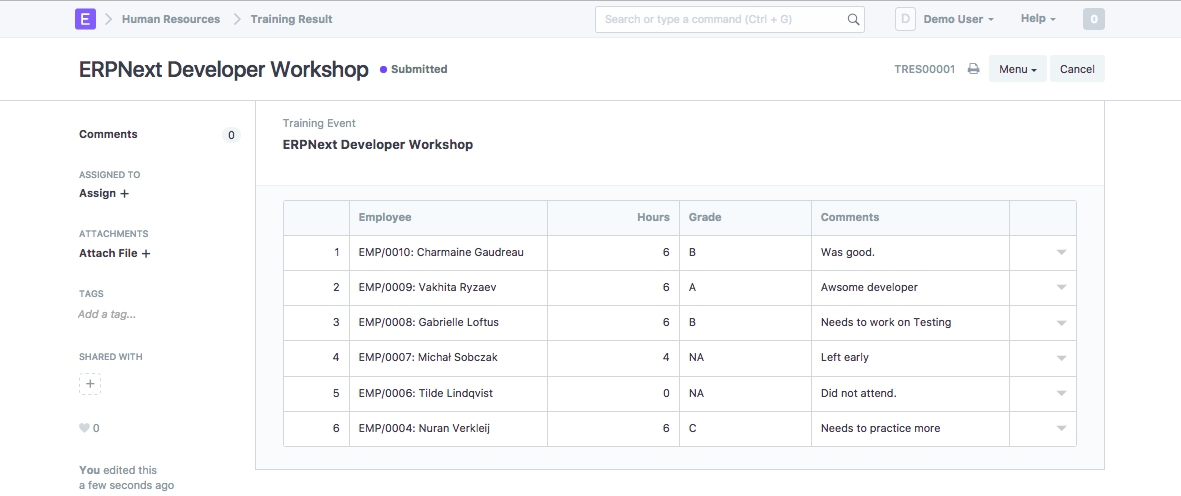
Task: Print the training result document
Action: [973, 69]
